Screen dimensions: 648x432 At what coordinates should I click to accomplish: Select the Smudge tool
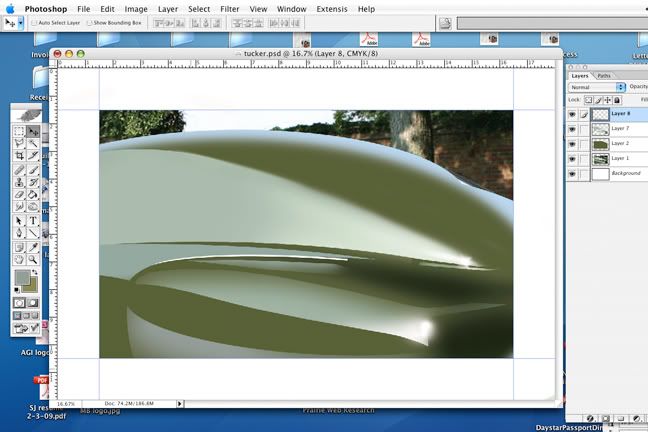[19, 206]
